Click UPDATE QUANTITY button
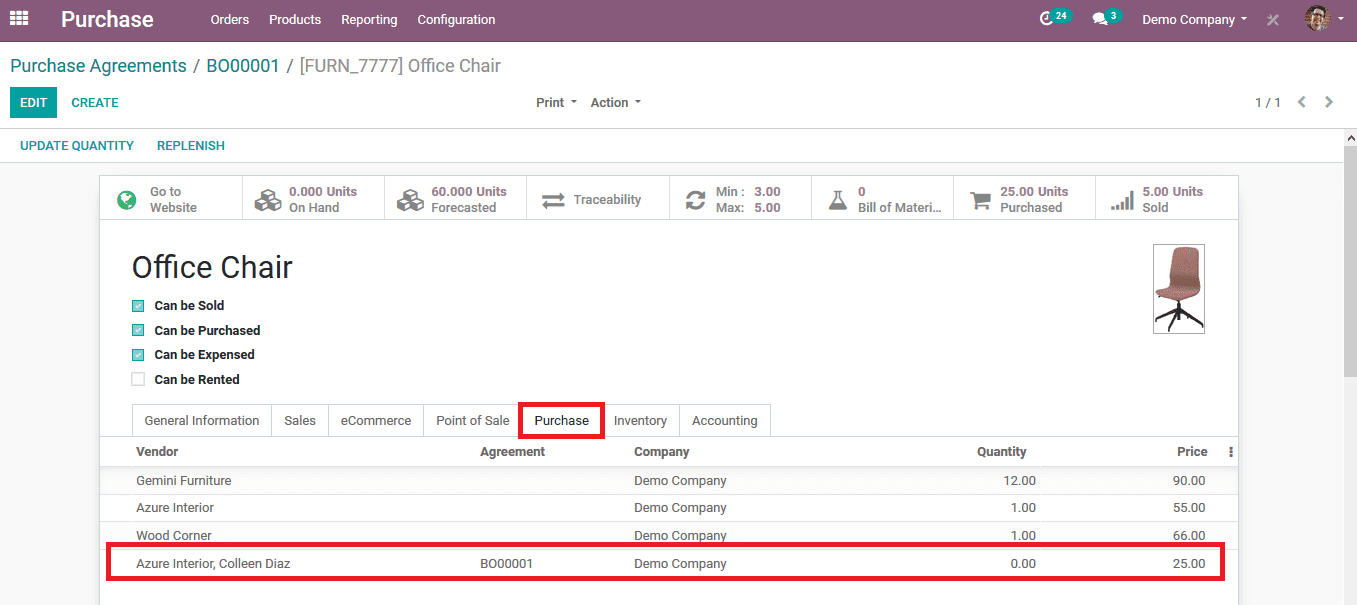Viewport: 1357px width, 605px height. pos(77,145)
